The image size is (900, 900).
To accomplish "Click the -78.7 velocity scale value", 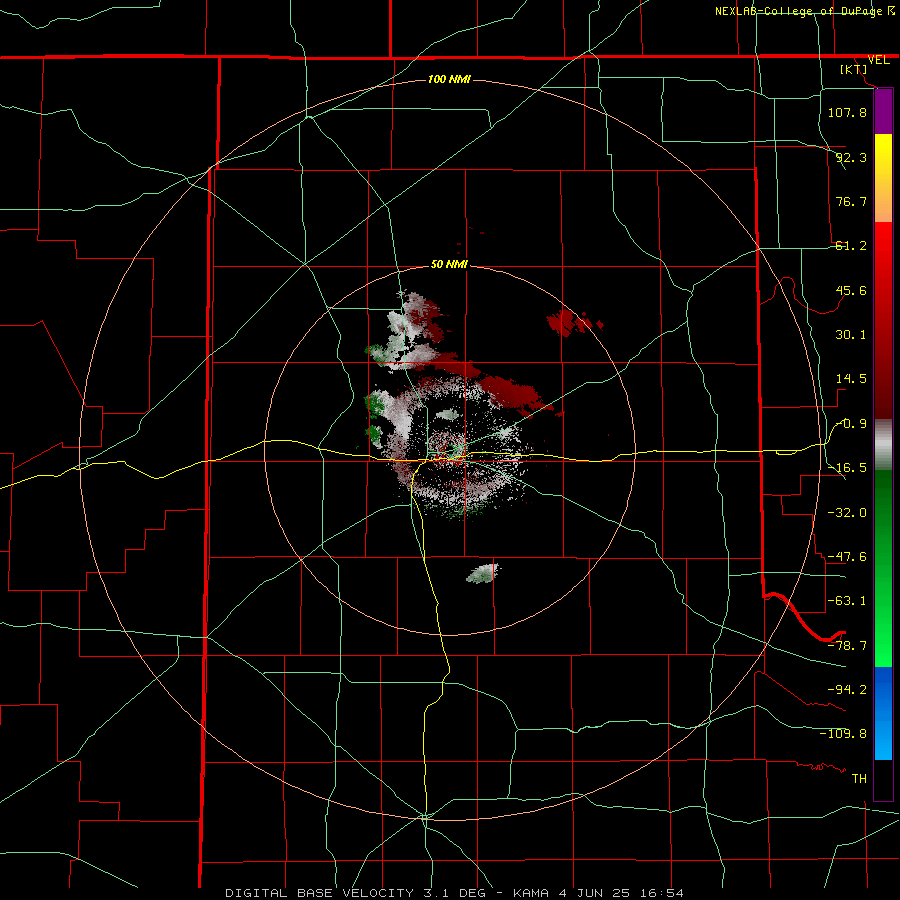I will (x=847, y=646).
